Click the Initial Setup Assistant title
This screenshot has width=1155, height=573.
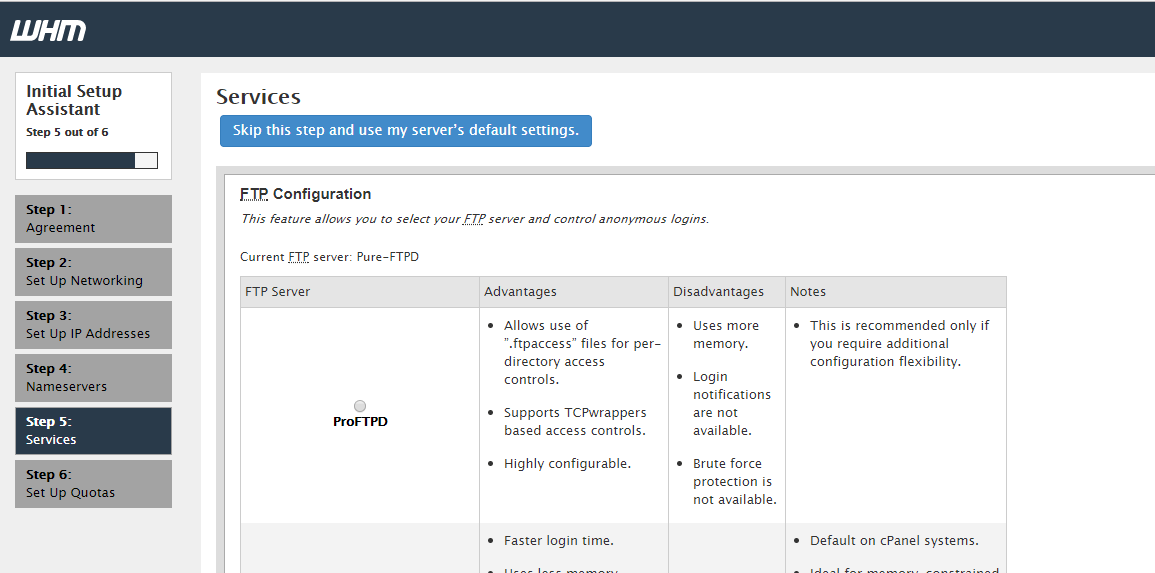tap(74, 100)
